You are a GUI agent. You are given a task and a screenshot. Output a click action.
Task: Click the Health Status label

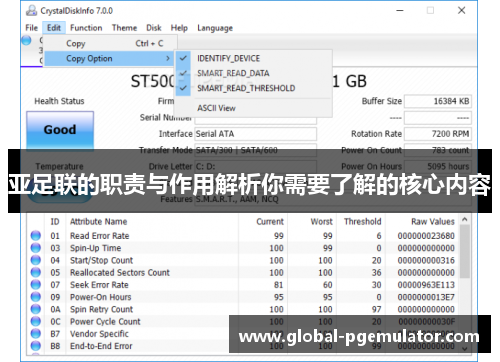tap(59, 101)
